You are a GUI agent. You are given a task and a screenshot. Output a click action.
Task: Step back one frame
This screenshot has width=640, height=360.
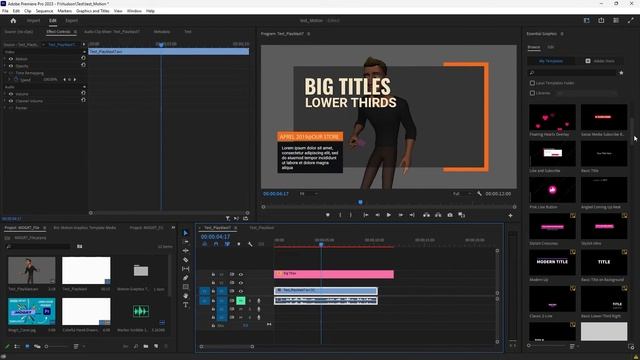(377, 215)
